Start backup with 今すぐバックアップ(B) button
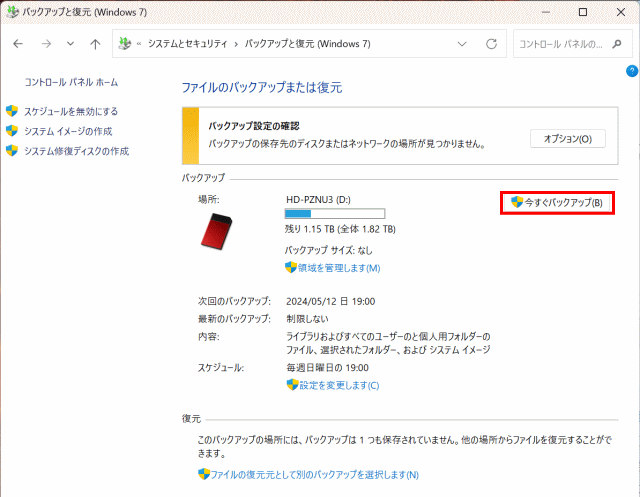This screenshot has height=497, width=640. pos(557,202)
